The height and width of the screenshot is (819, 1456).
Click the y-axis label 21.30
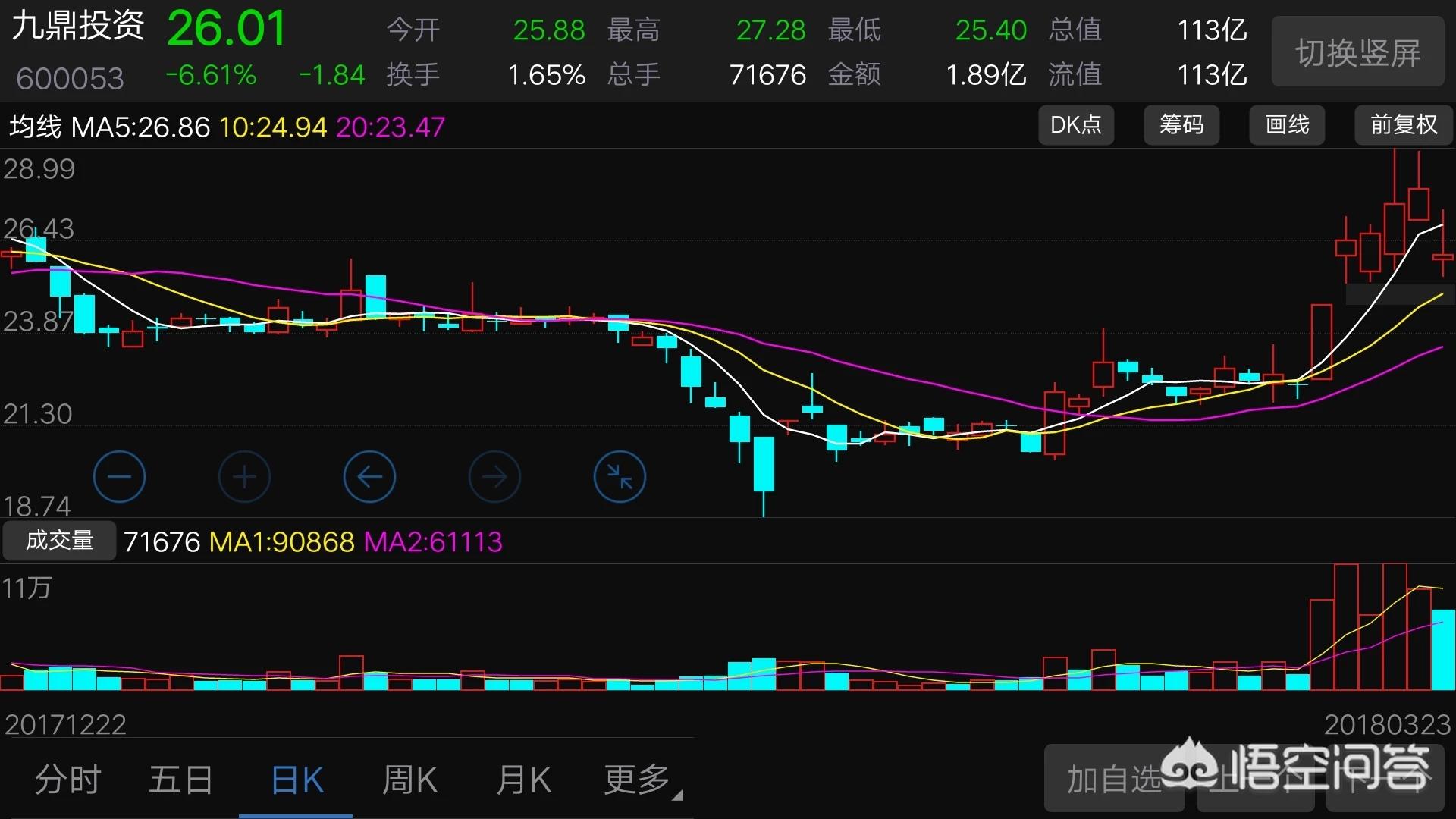37,414
